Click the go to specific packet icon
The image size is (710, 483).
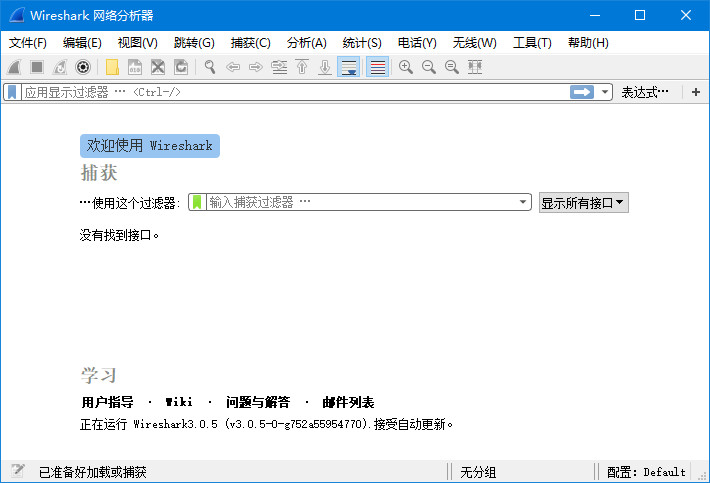pyautogui.click(x=279, y=67)
